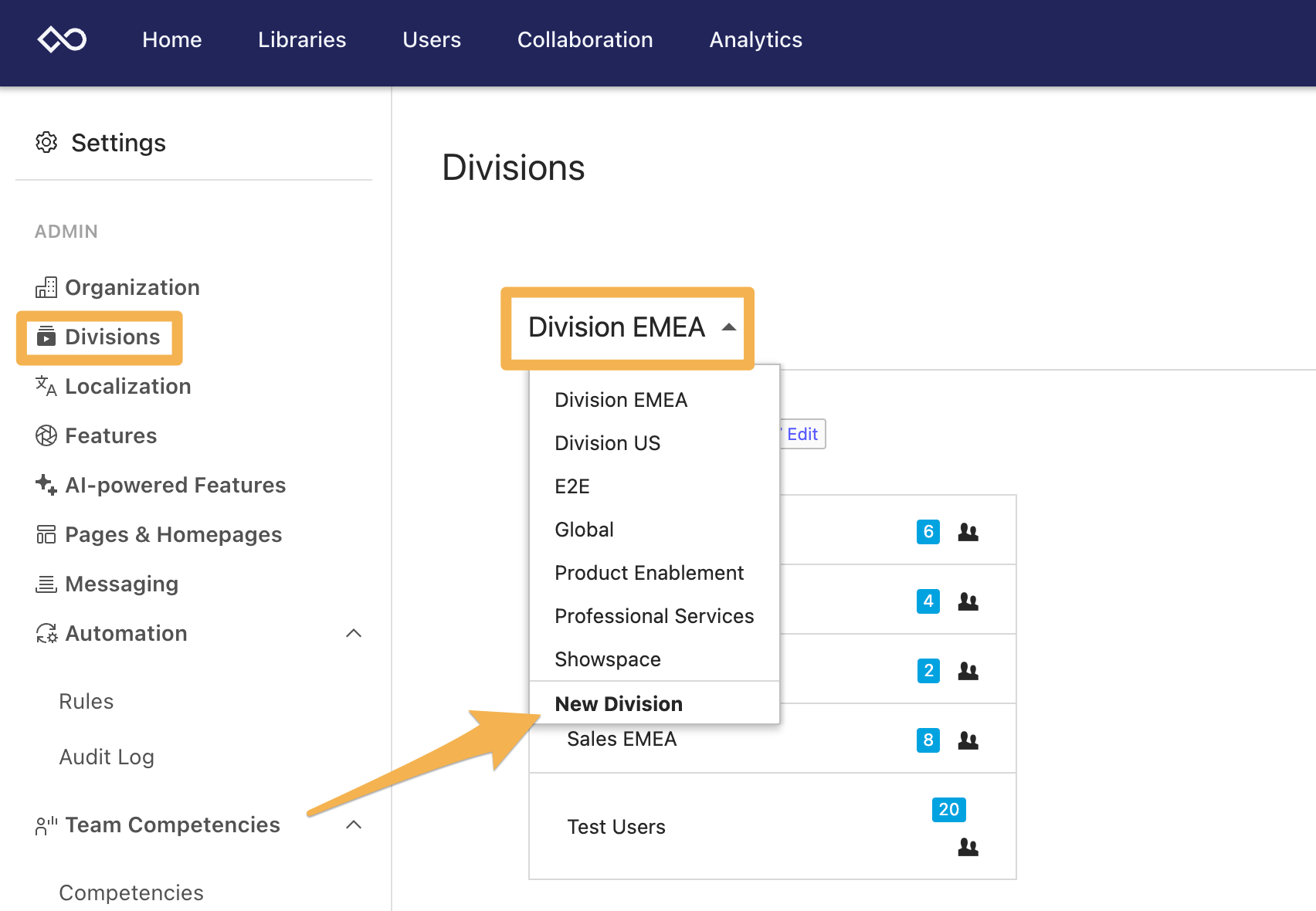Click the users icon beside the 4 badge

(x=968, y=601)
